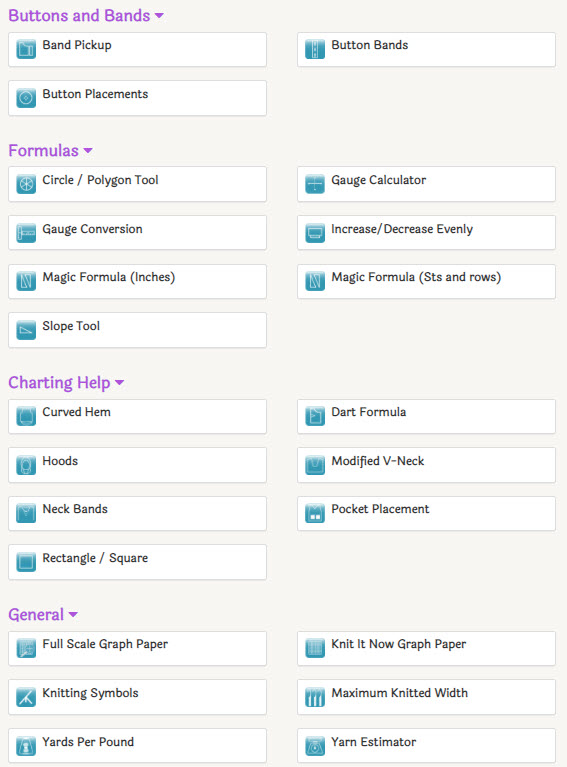
Task: Click the Pocket Placement icon
Action: 315,513
